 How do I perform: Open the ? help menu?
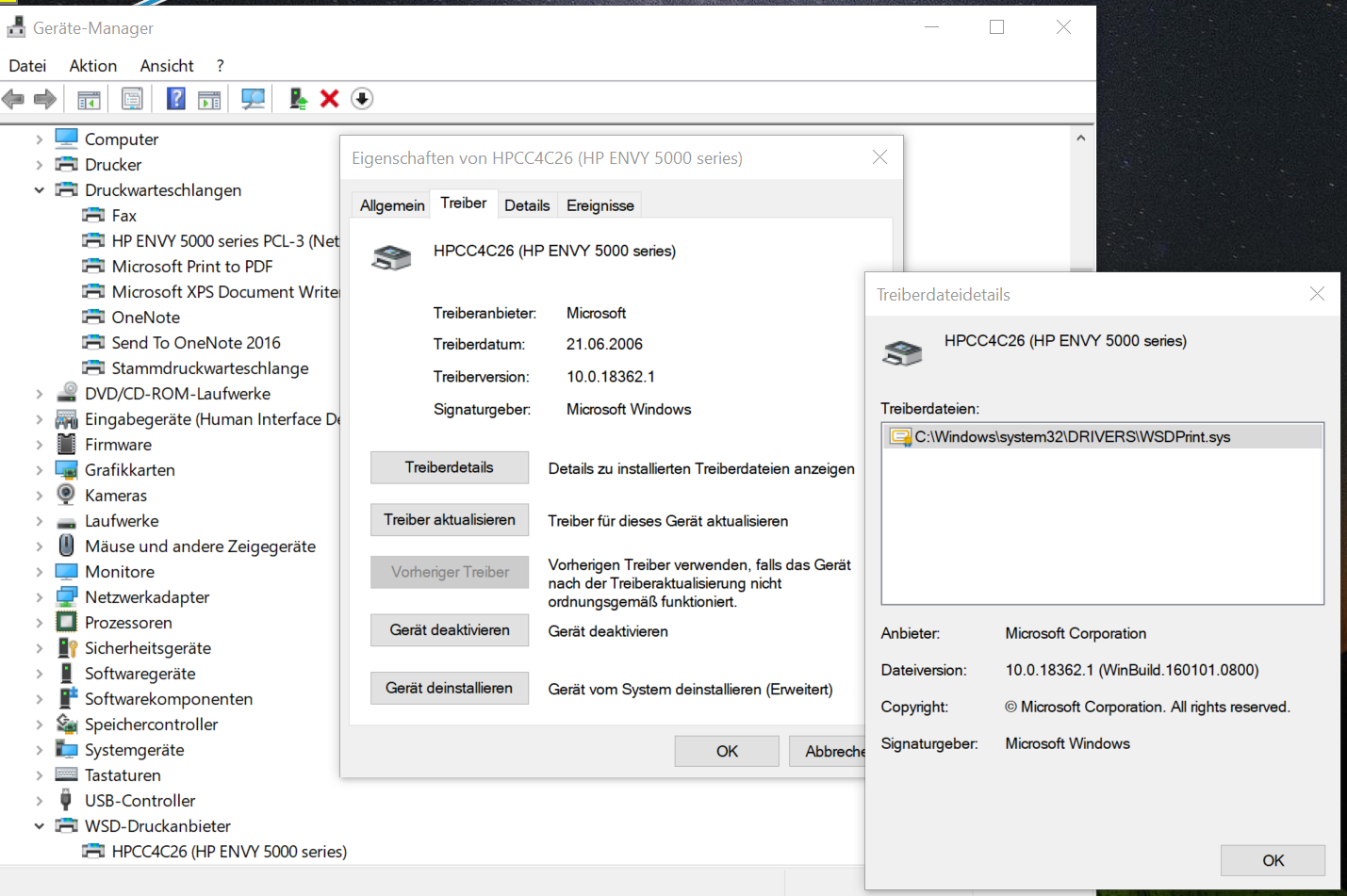pos(220,66)
